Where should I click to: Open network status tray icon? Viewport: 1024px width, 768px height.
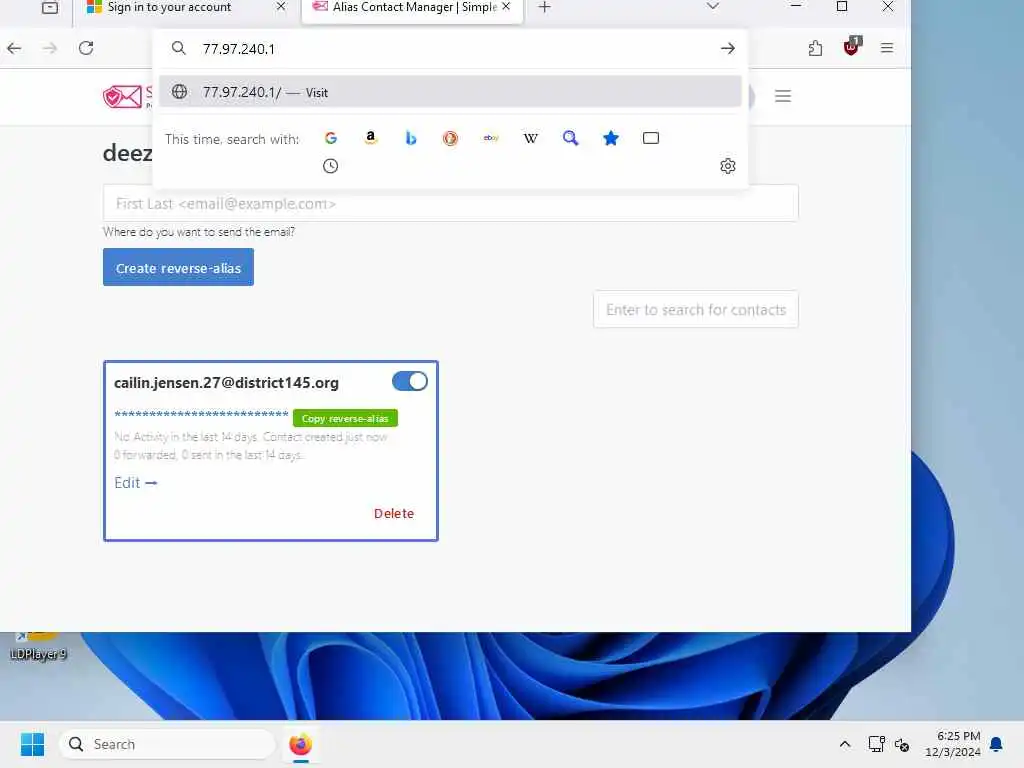(876, 744)
